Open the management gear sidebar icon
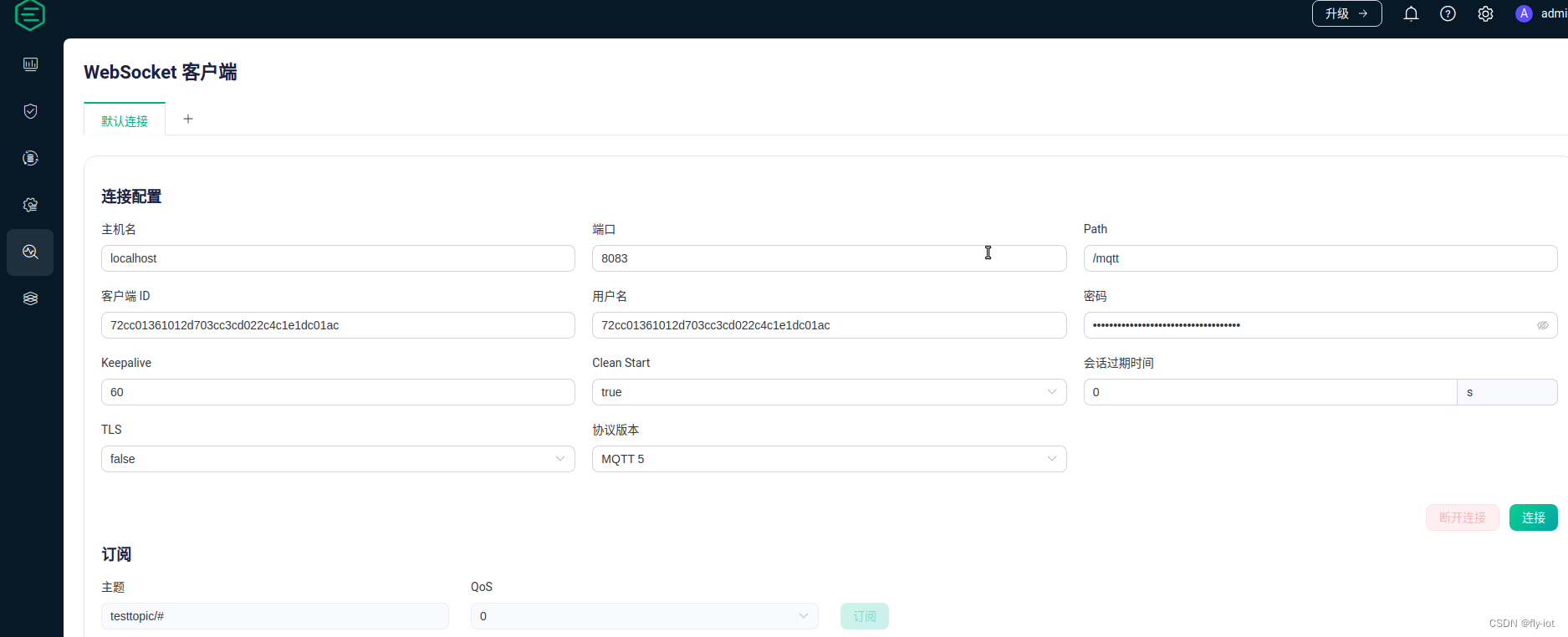Image resolution: width=1568 pixels, height=637 pixels. pyautogui.click(x=31, y=205)
